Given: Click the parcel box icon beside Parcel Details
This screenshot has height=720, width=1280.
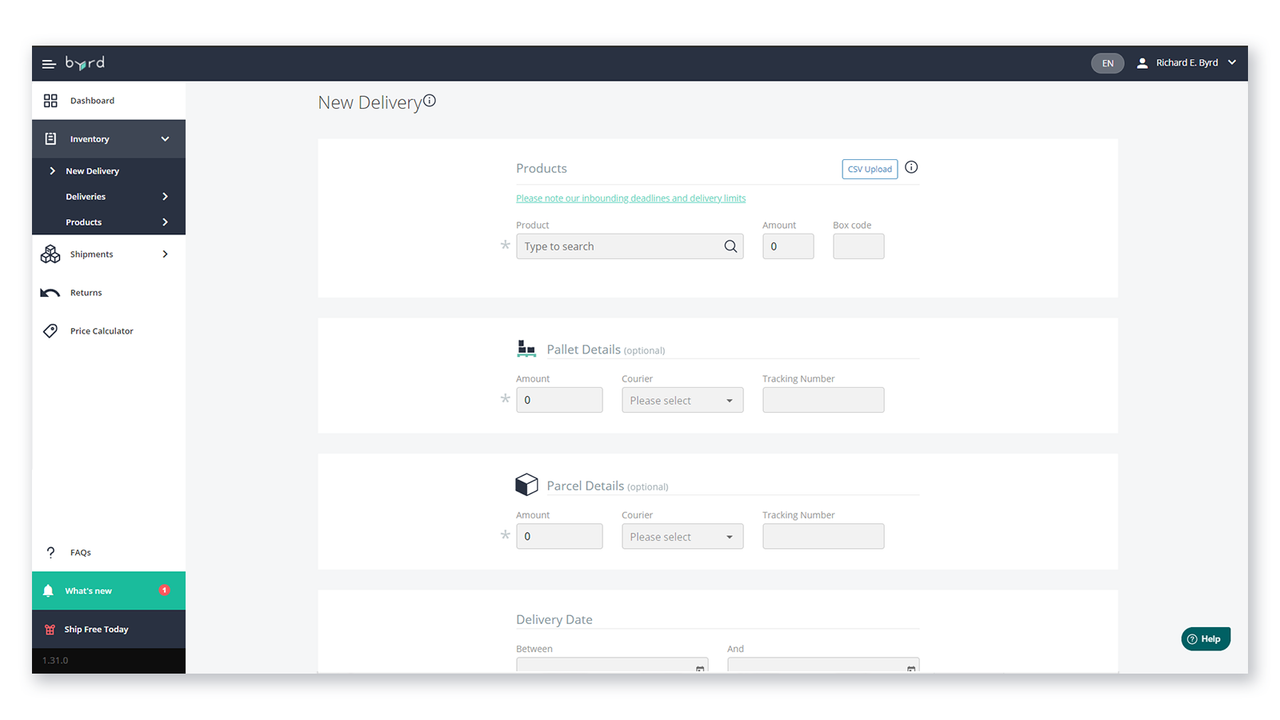Looking at the screenshot, I should 526,484.
